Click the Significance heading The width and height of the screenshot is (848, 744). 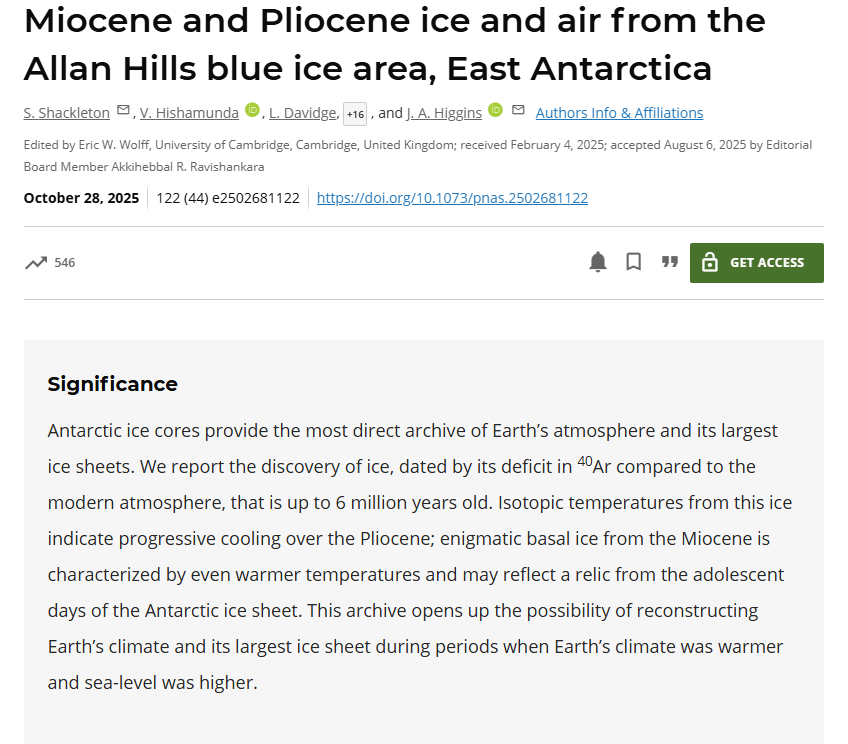[x=113, y=384]
